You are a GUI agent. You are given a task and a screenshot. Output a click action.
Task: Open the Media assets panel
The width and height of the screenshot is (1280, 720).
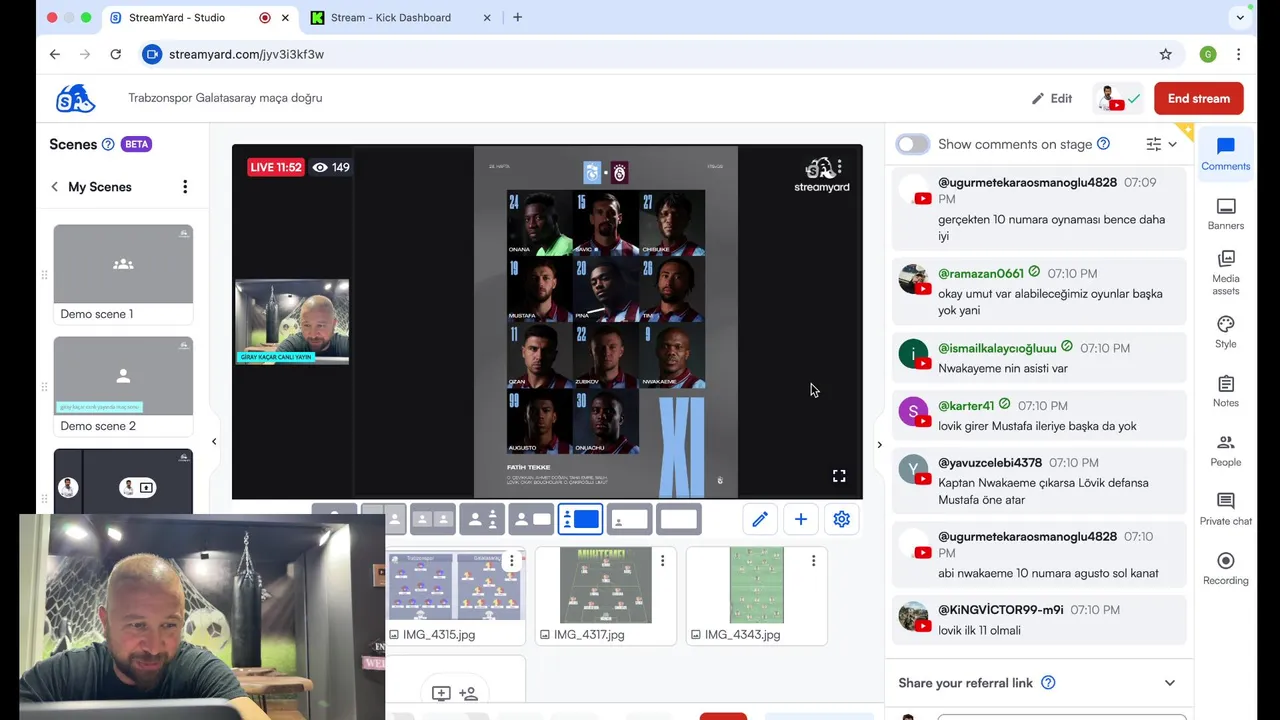click(x=1225, y=272)
